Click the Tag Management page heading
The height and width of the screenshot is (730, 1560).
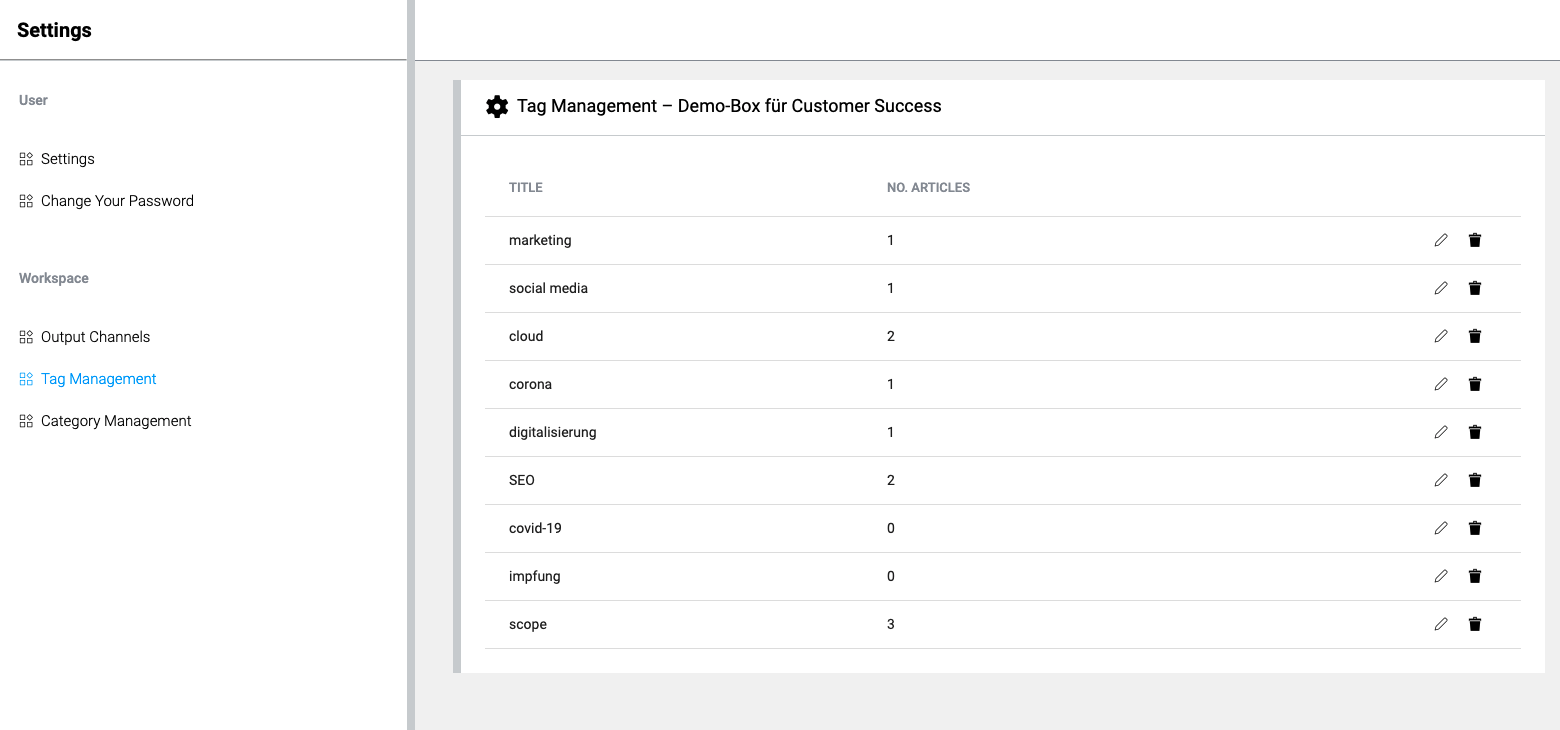729,106
